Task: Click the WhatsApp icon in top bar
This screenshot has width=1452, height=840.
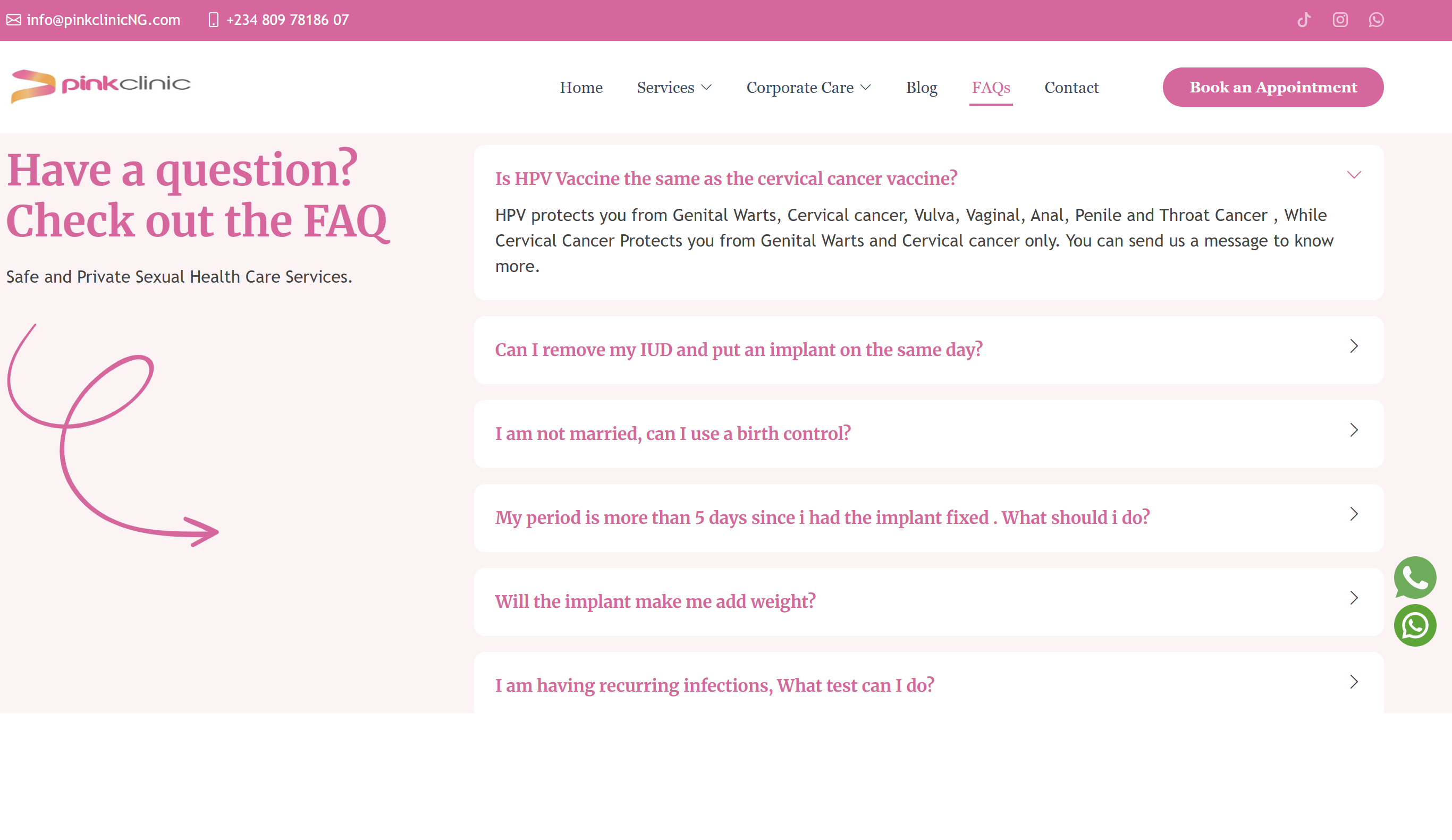Action: 1376,20
